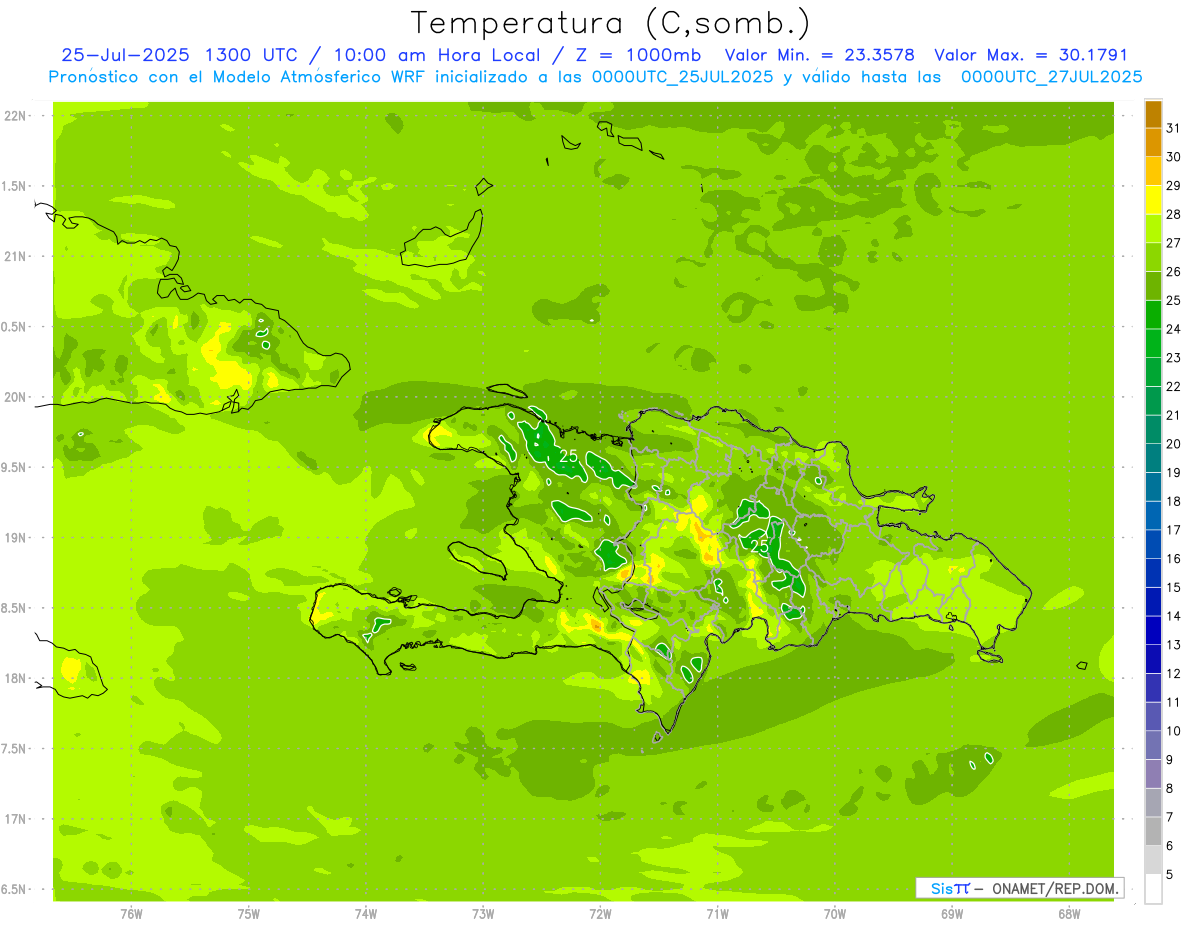Click the "5" legend scale label
1200x927 pixels.
tap(1170, 874)
